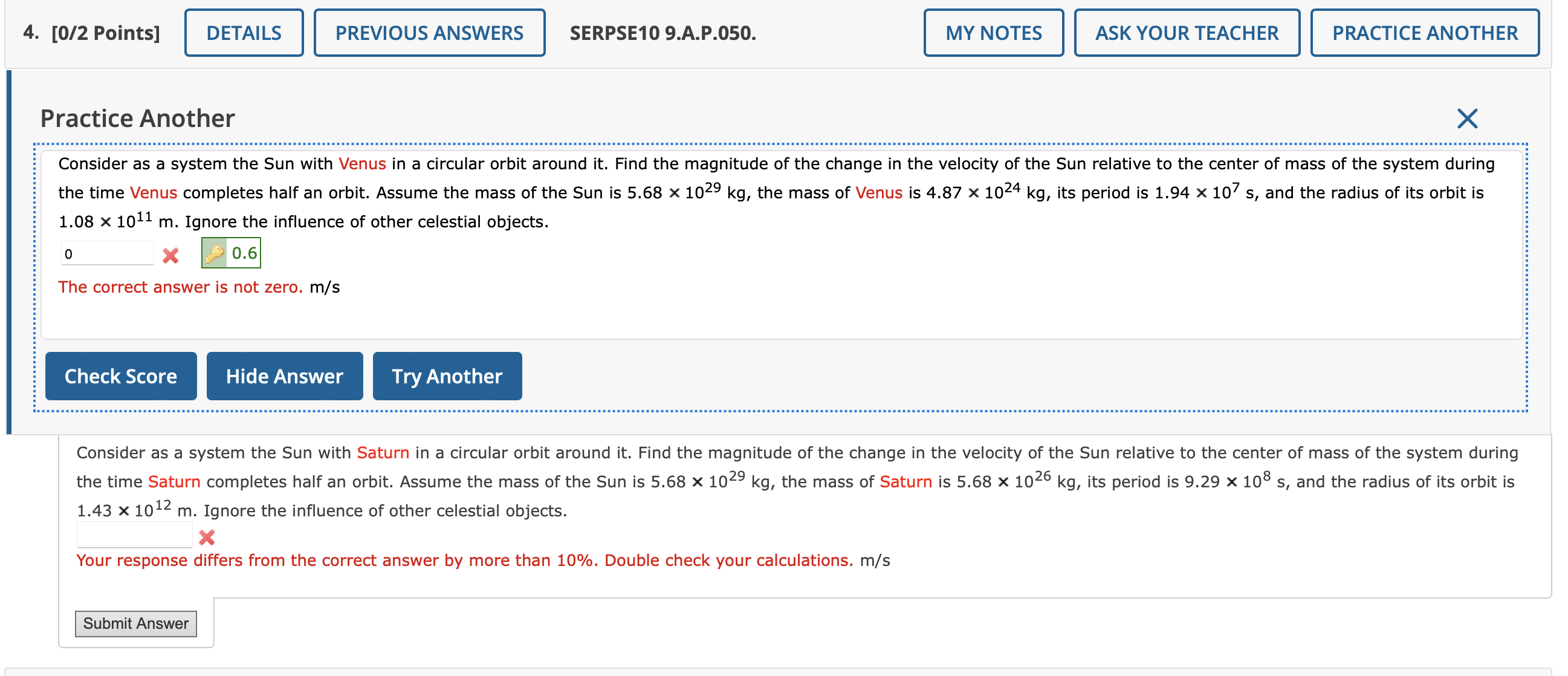Screen dimensions: 1568x676
Task: Select the red Venus text in the problem
Action: [361, 163]
